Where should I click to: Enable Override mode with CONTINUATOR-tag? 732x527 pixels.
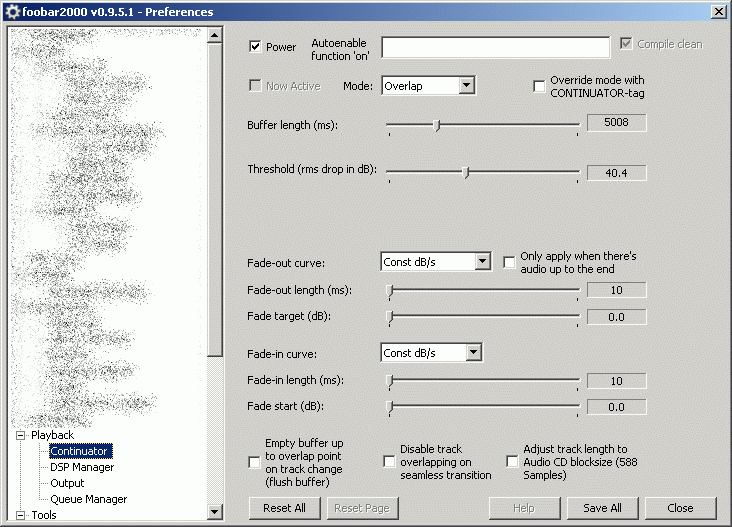coord(539,86)
